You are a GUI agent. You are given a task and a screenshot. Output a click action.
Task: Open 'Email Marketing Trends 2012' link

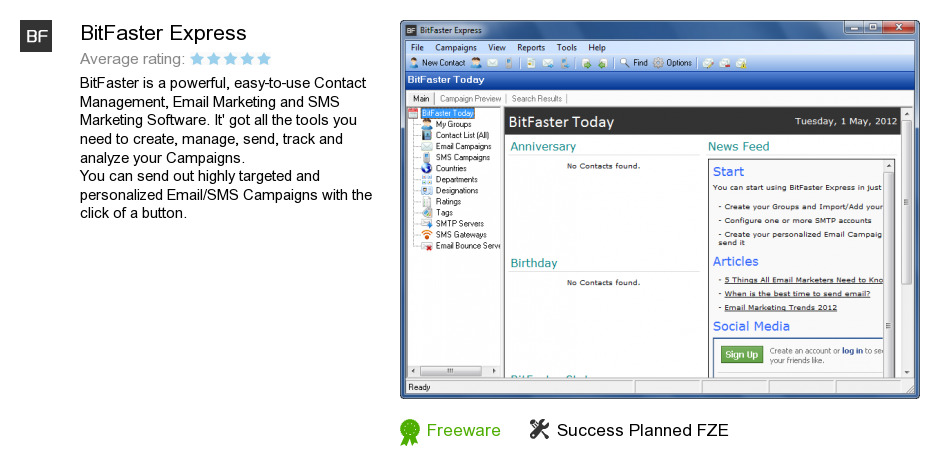click(x=780, y=308)
